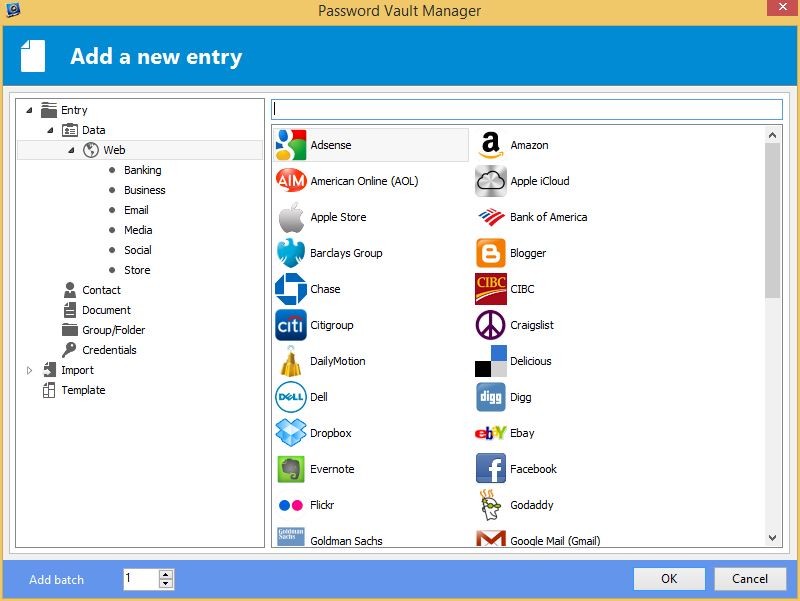Click the Import tree item label
Viewport: 800px width, 601px height.
78,370
